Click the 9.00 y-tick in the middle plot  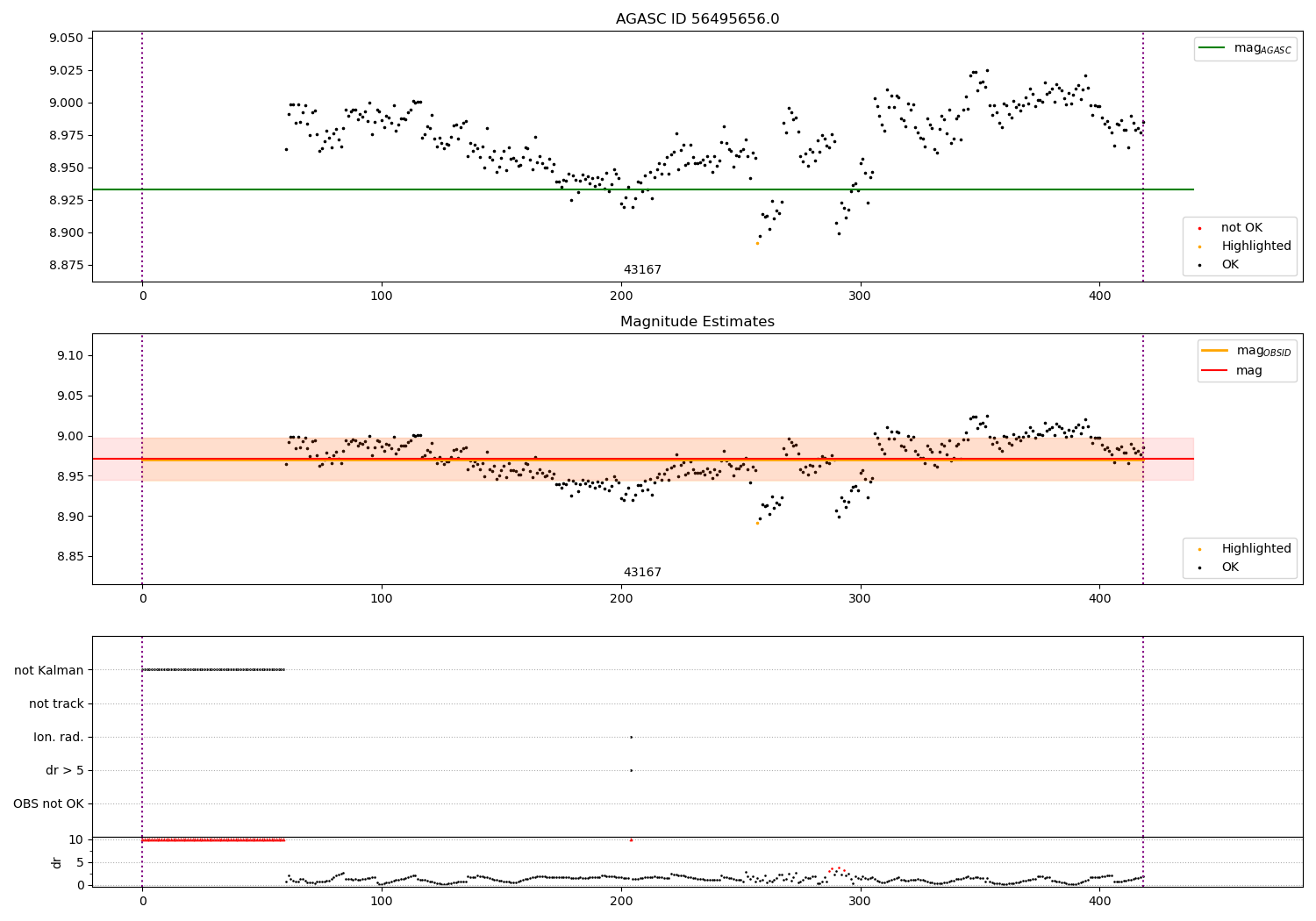(x=69, y=436)
